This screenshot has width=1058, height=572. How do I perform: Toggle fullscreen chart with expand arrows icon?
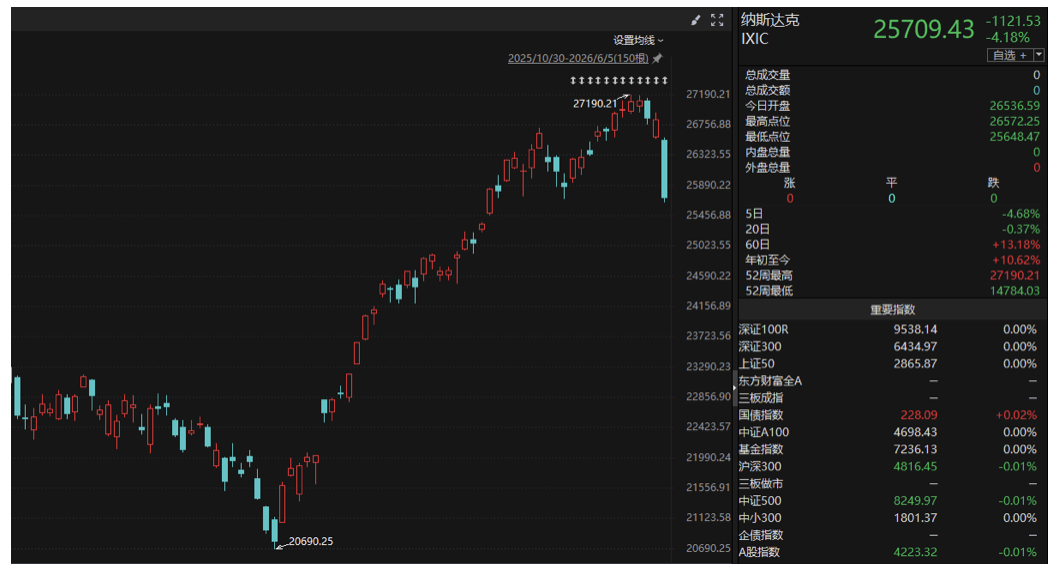717,20
